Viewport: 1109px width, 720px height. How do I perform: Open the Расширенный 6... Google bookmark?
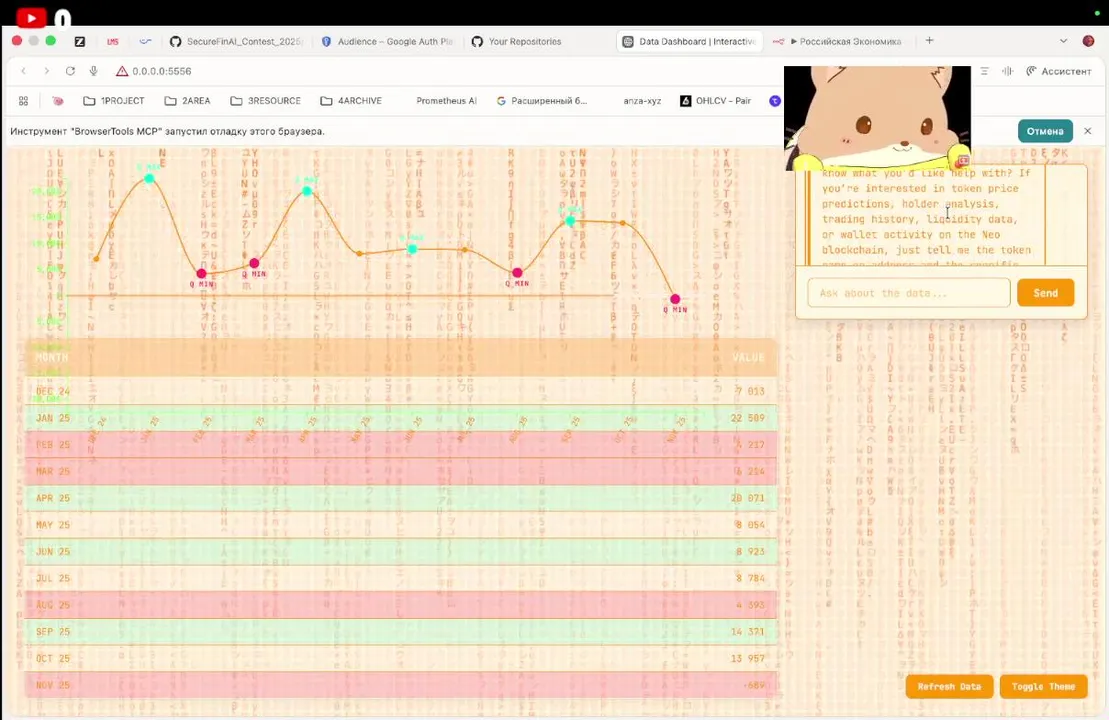(542, 100)
